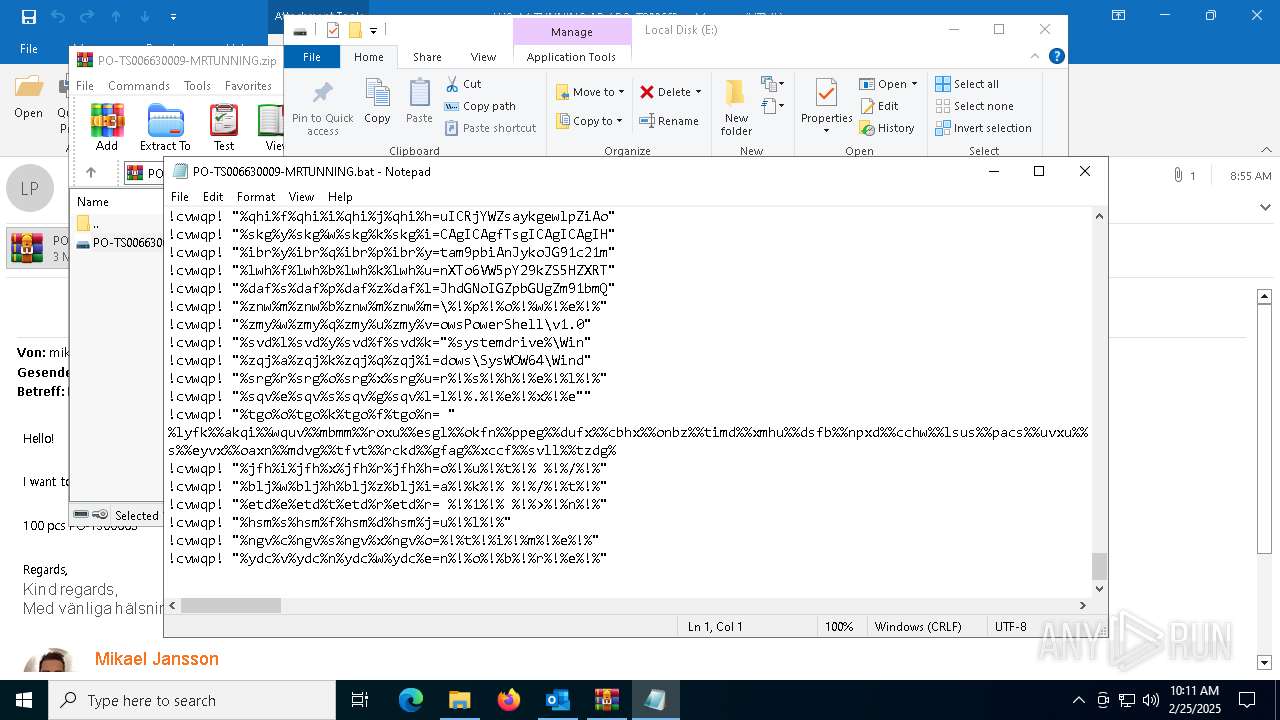Click Delete button in Organize group
The height and width of the screenshot is (720, 1280).
[664, 92]
